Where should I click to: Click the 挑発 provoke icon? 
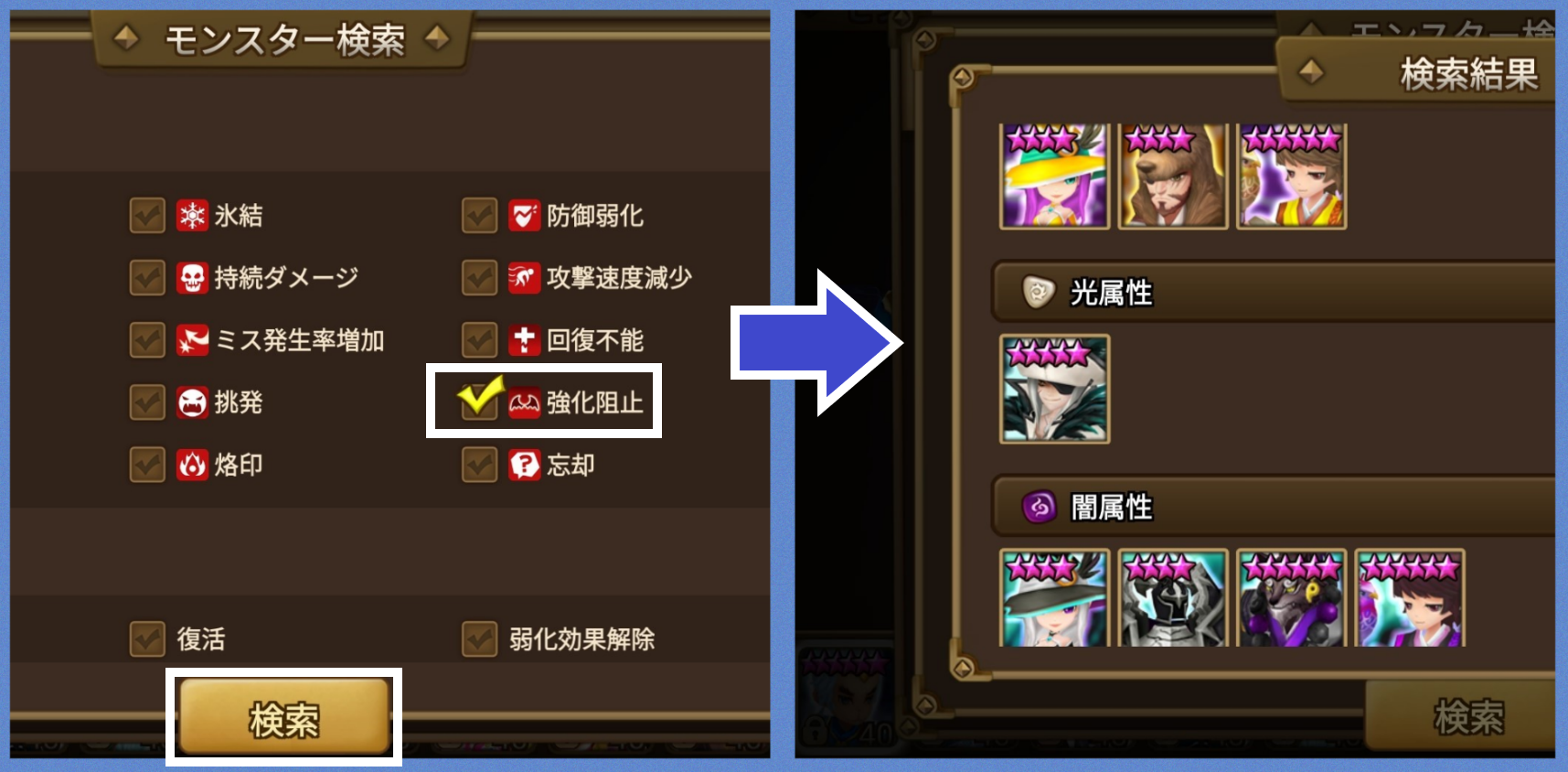tap(192, 402)
